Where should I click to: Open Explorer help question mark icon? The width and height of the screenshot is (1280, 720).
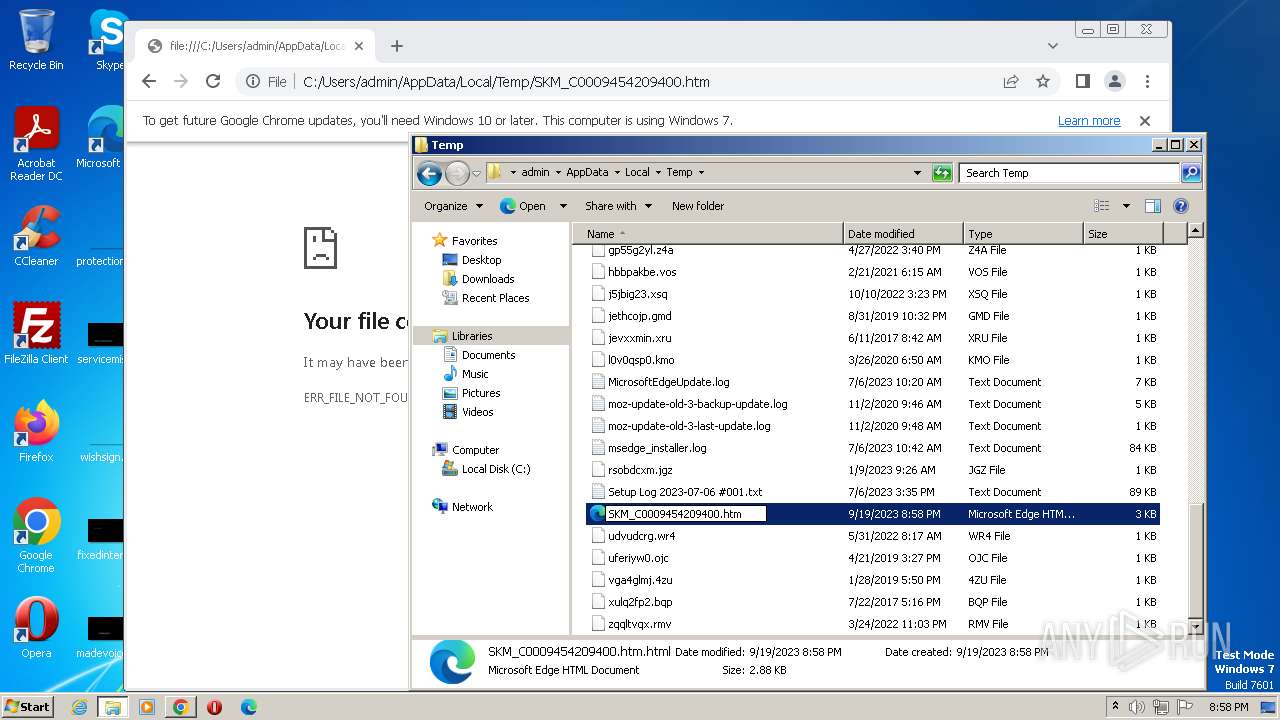click(x=1181, y=206)
